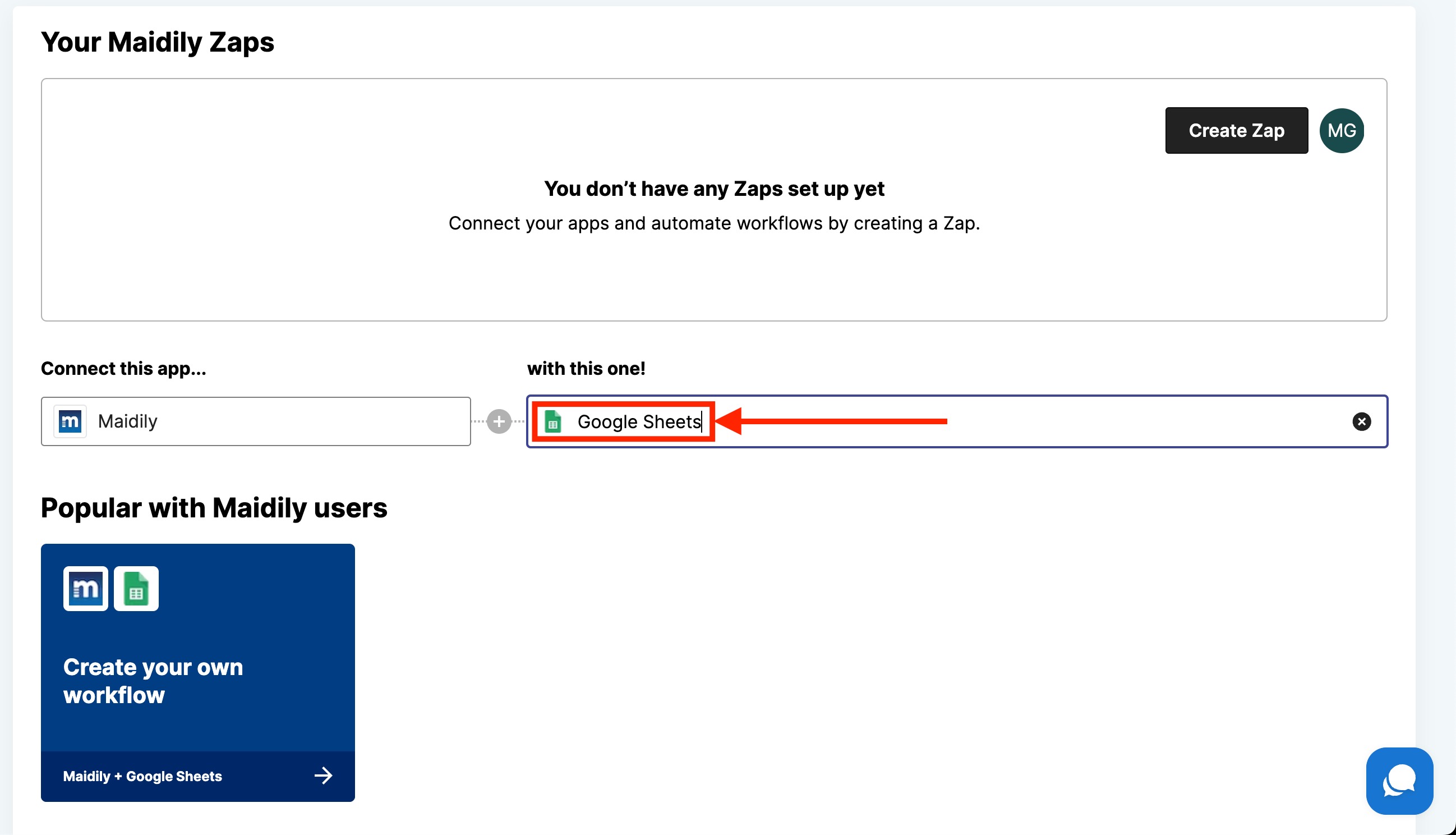Click the Your Maidily Zaps heading
The height and width of the screenshot is (835, 1456).
158,42
